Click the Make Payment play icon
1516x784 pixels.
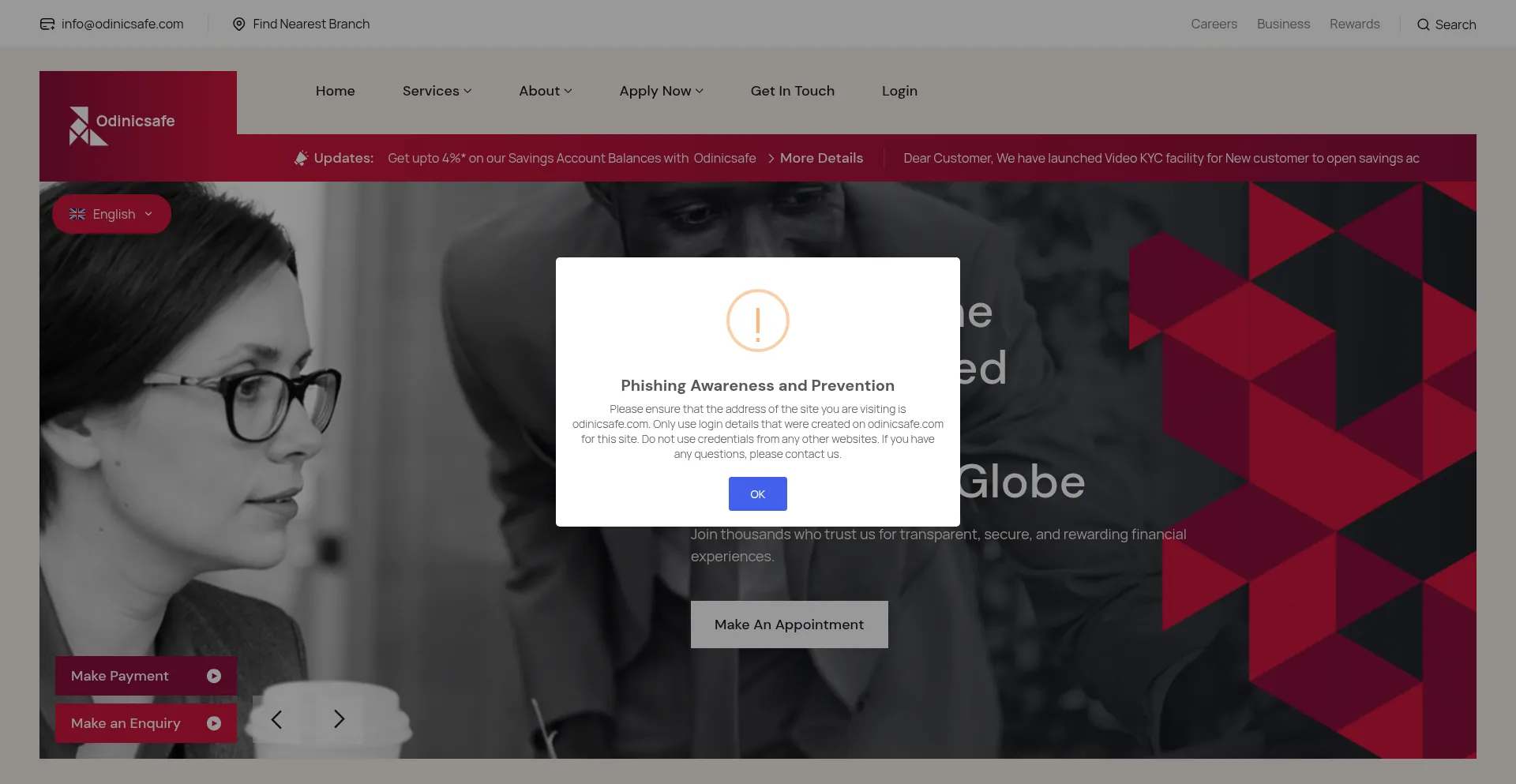coord(214,676)
